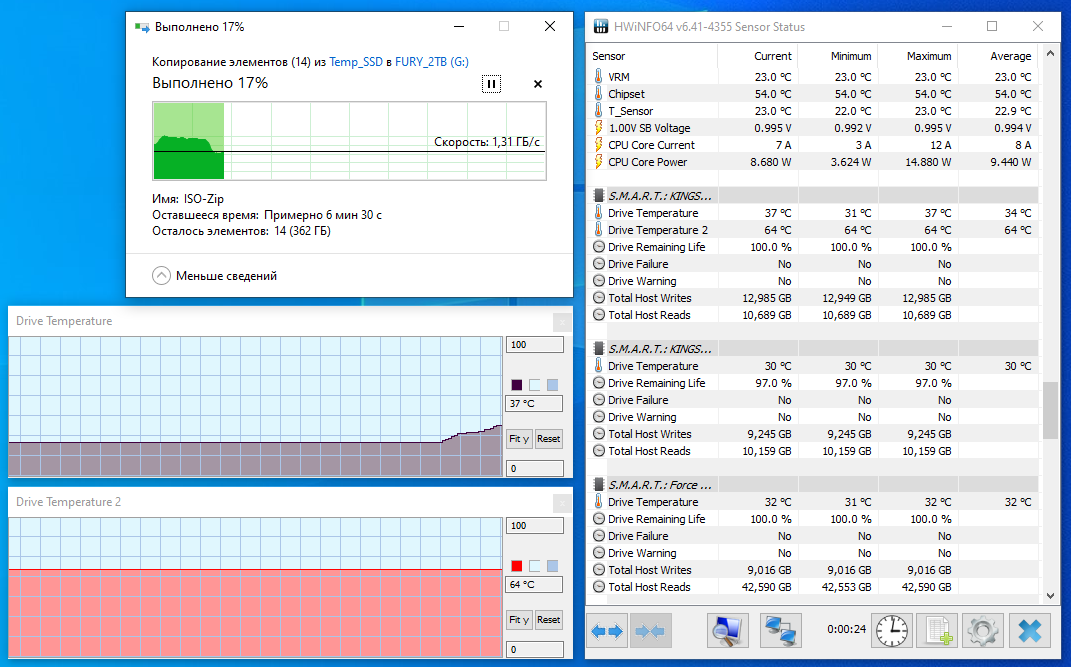Select the Drive Temperature 2 sensor row

813,230
